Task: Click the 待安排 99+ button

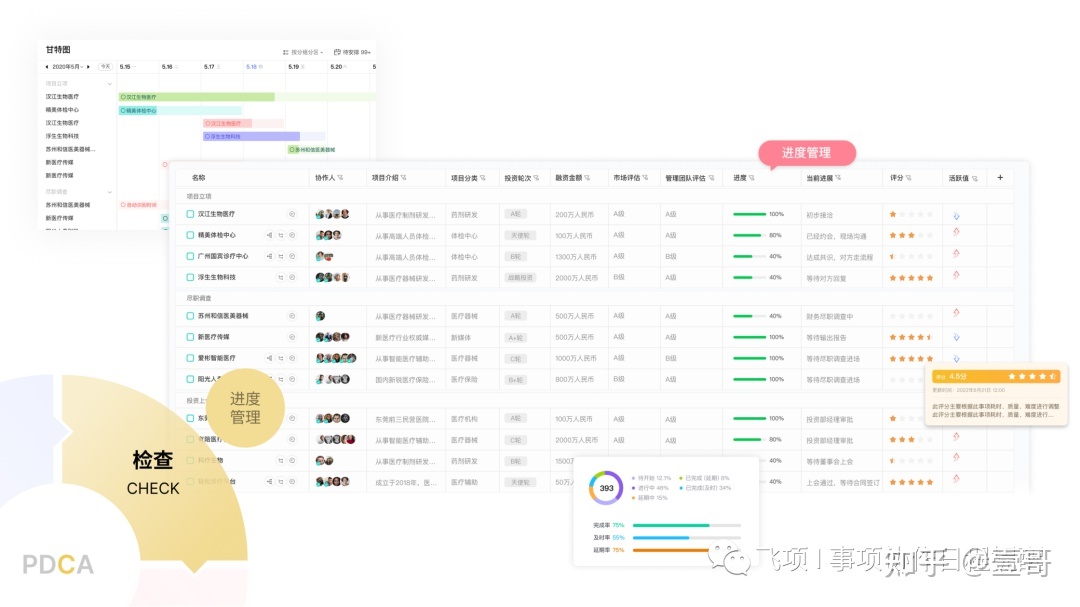Action: point(352,52)
